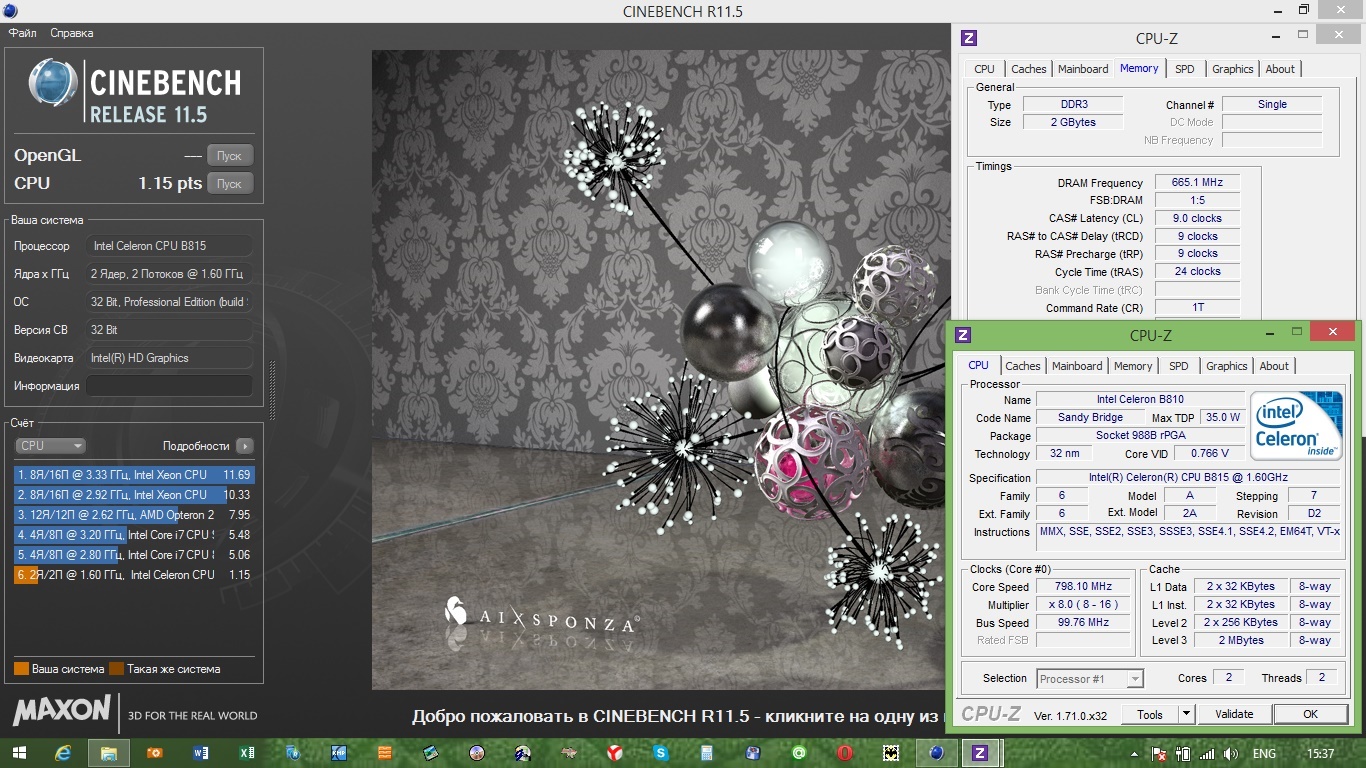Select ranking row 4 Core i7 3.20 ГГц
The width and height of the screenshot is (1366, 768).
(x=134, y=535)
